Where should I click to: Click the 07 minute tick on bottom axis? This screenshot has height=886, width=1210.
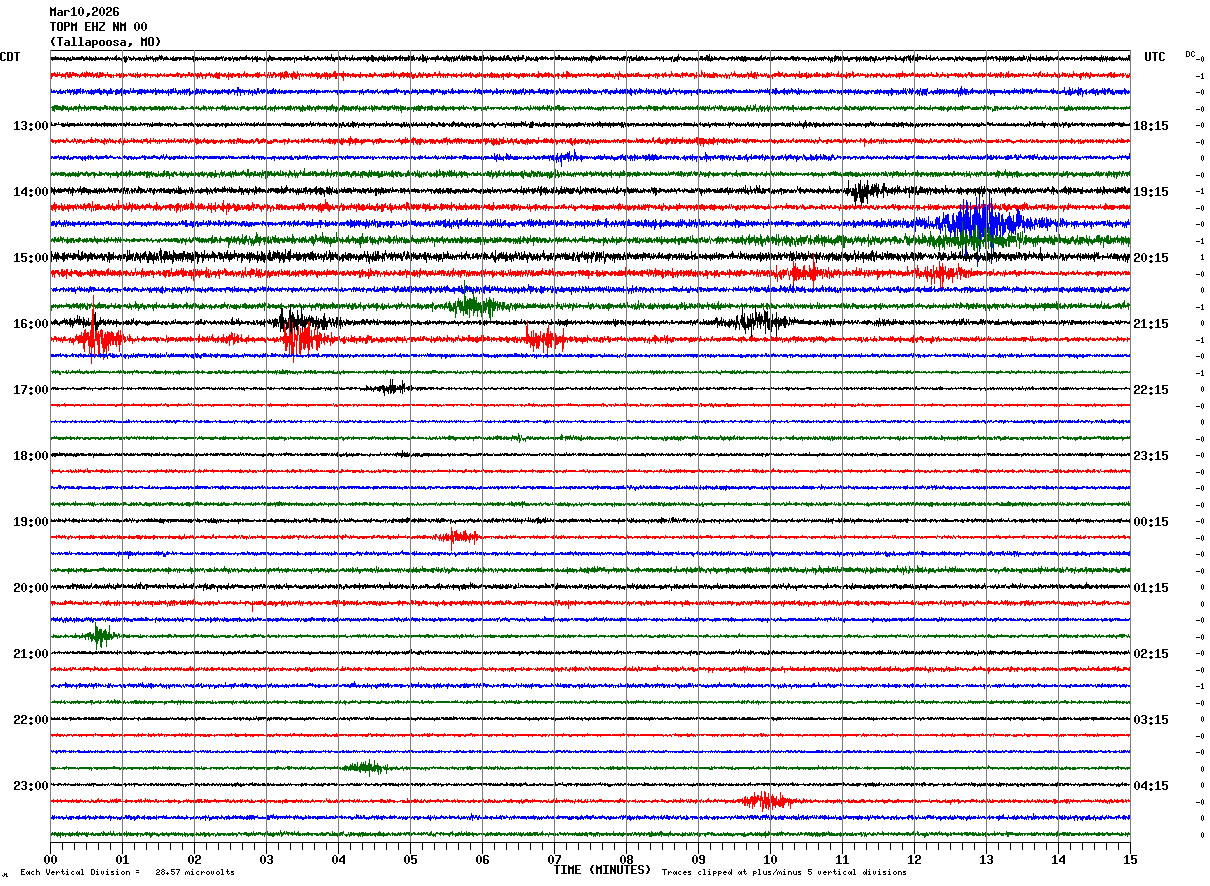point(554,859)
